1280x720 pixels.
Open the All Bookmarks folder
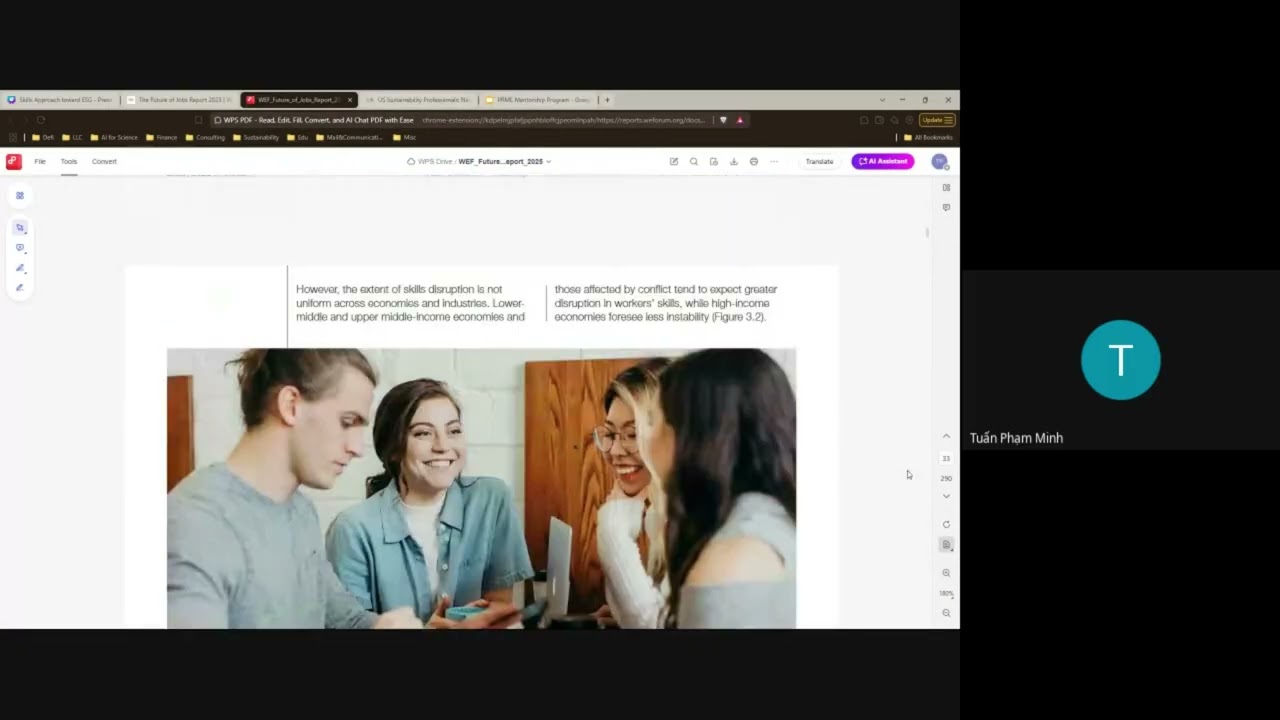[x=928, y=137]
